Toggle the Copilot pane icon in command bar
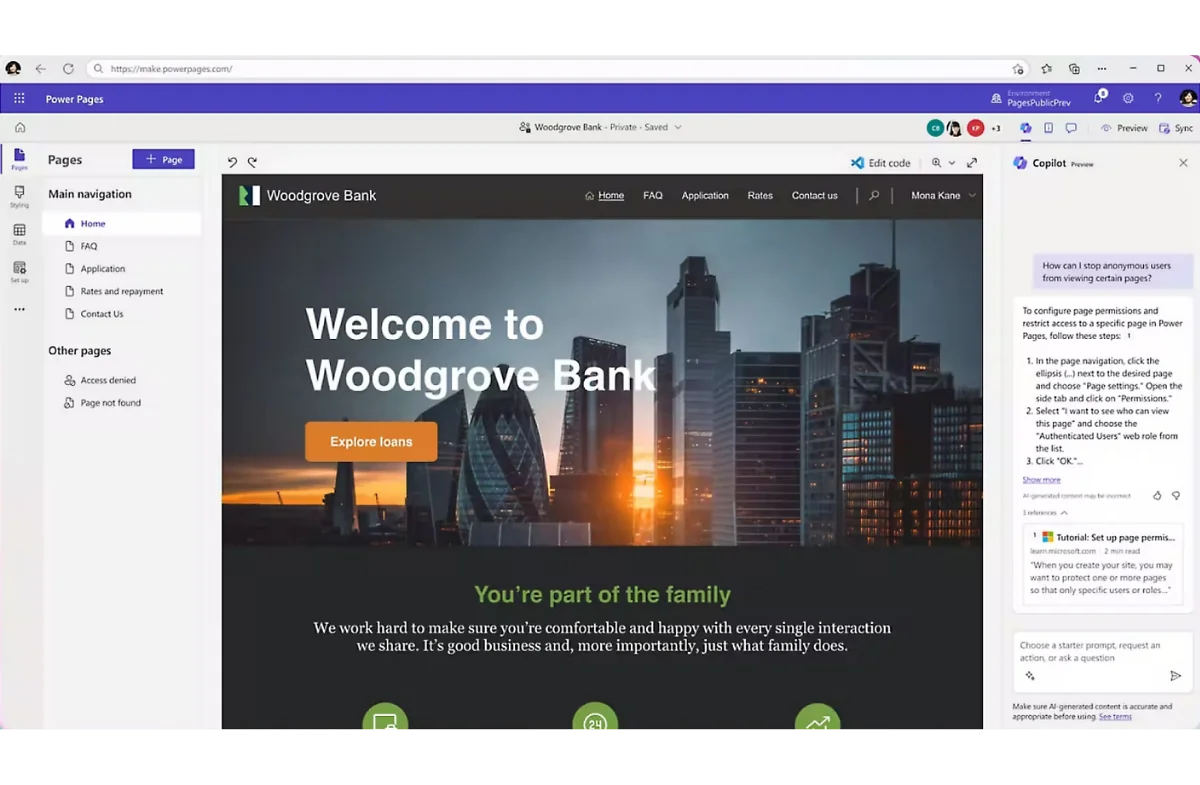 [1025, 128]
